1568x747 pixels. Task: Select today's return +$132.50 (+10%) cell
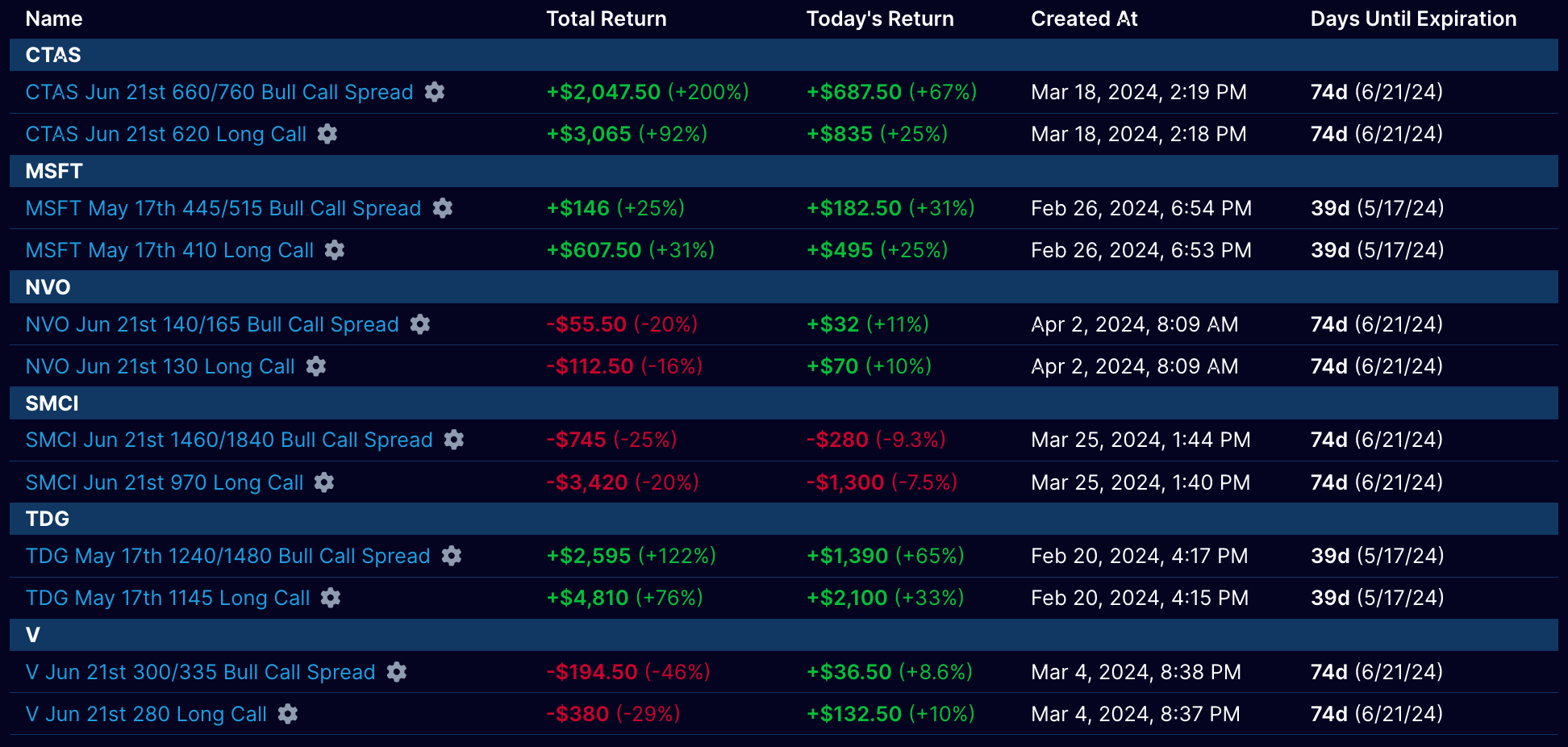(x=891, y=714)
